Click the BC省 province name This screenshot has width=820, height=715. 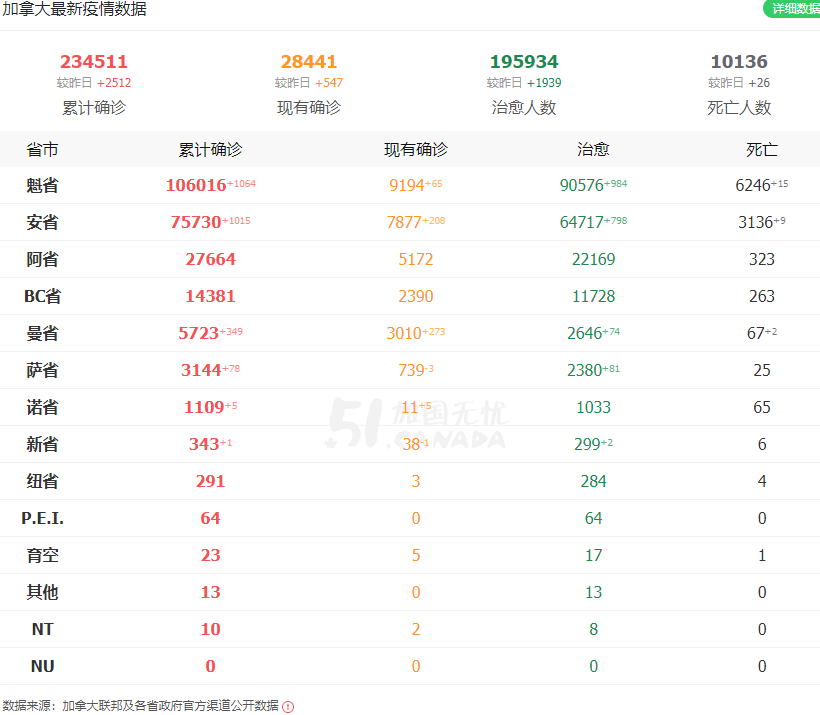(x=42, y=297)
